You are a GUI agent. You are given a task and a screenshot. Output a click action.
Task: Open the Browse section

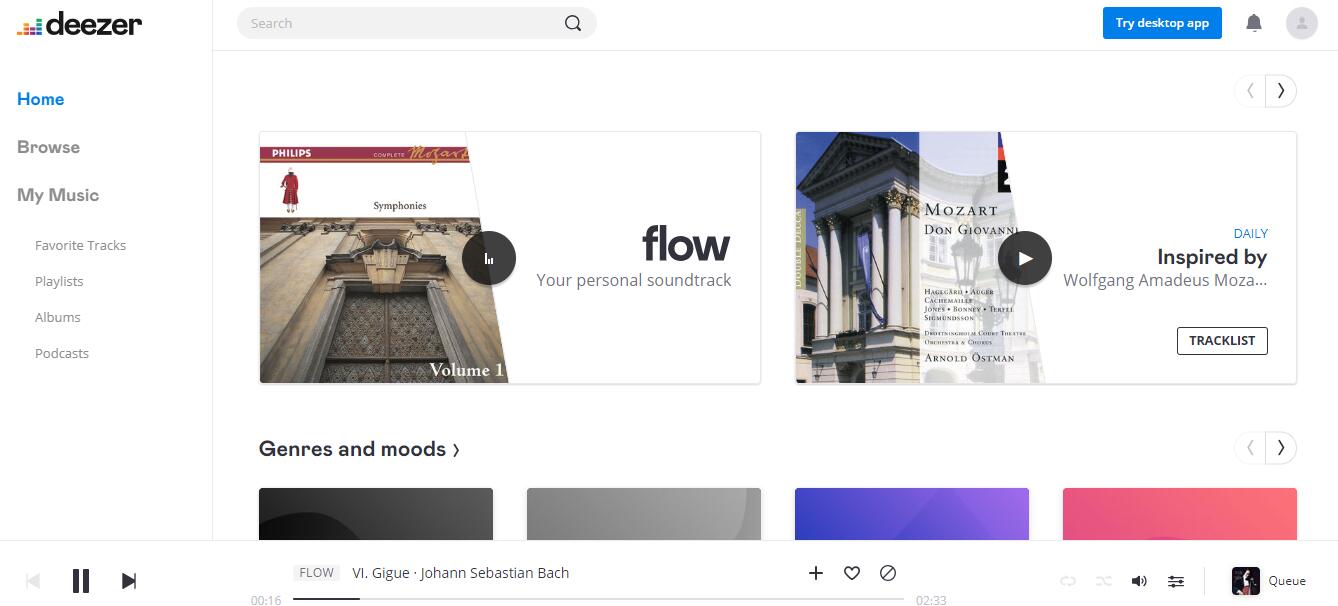click(x=48, y=147)
